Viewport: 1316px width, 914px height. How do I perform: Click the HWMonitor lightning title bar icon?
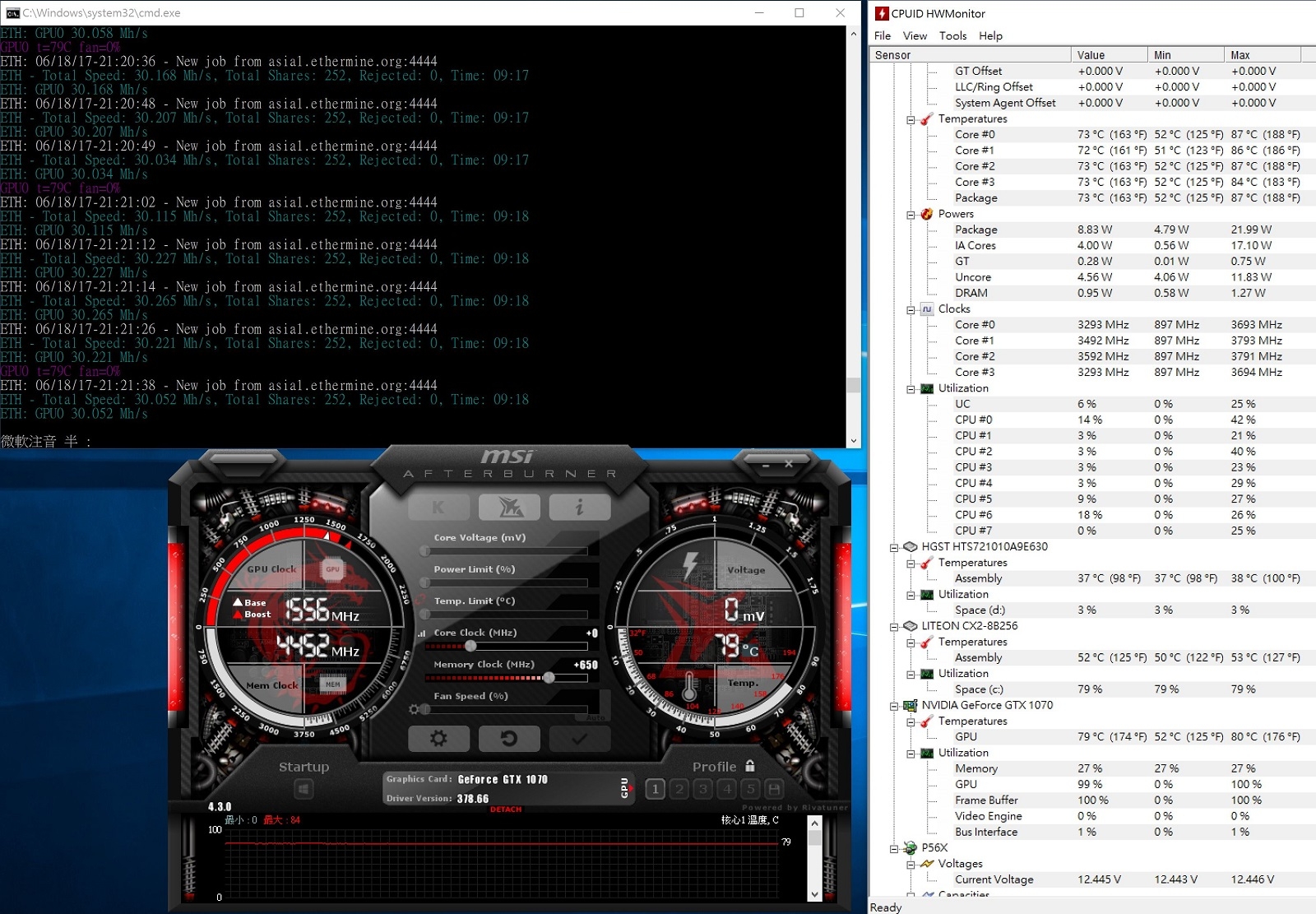point(881,13)
